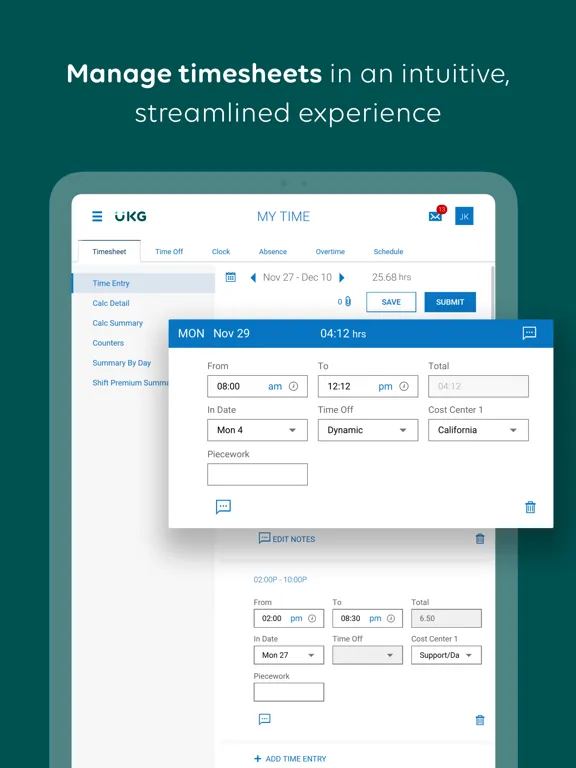
Task: Click the SUBMIT button
Action: [x=450, y=302]
